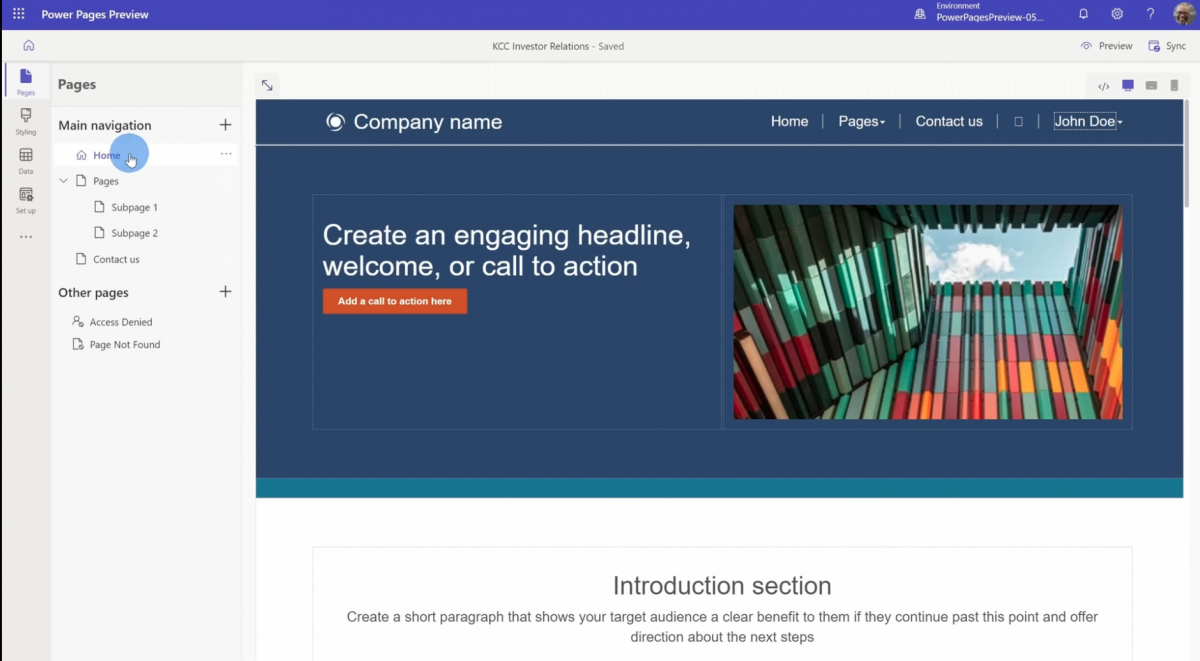Image resolution: width=1200 pixels, height=661 pixels.
Task: Click the Preview button
Action: pos(1106,46)
